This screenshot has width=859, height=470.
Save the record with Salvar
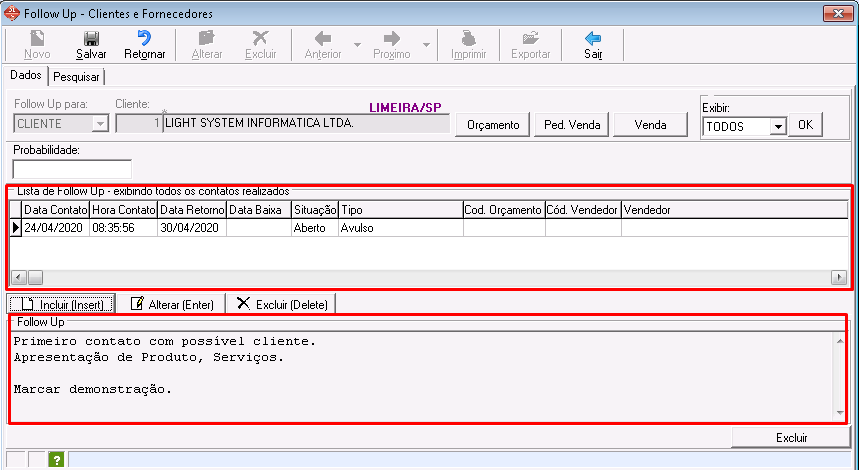click(x=91, y=44)
